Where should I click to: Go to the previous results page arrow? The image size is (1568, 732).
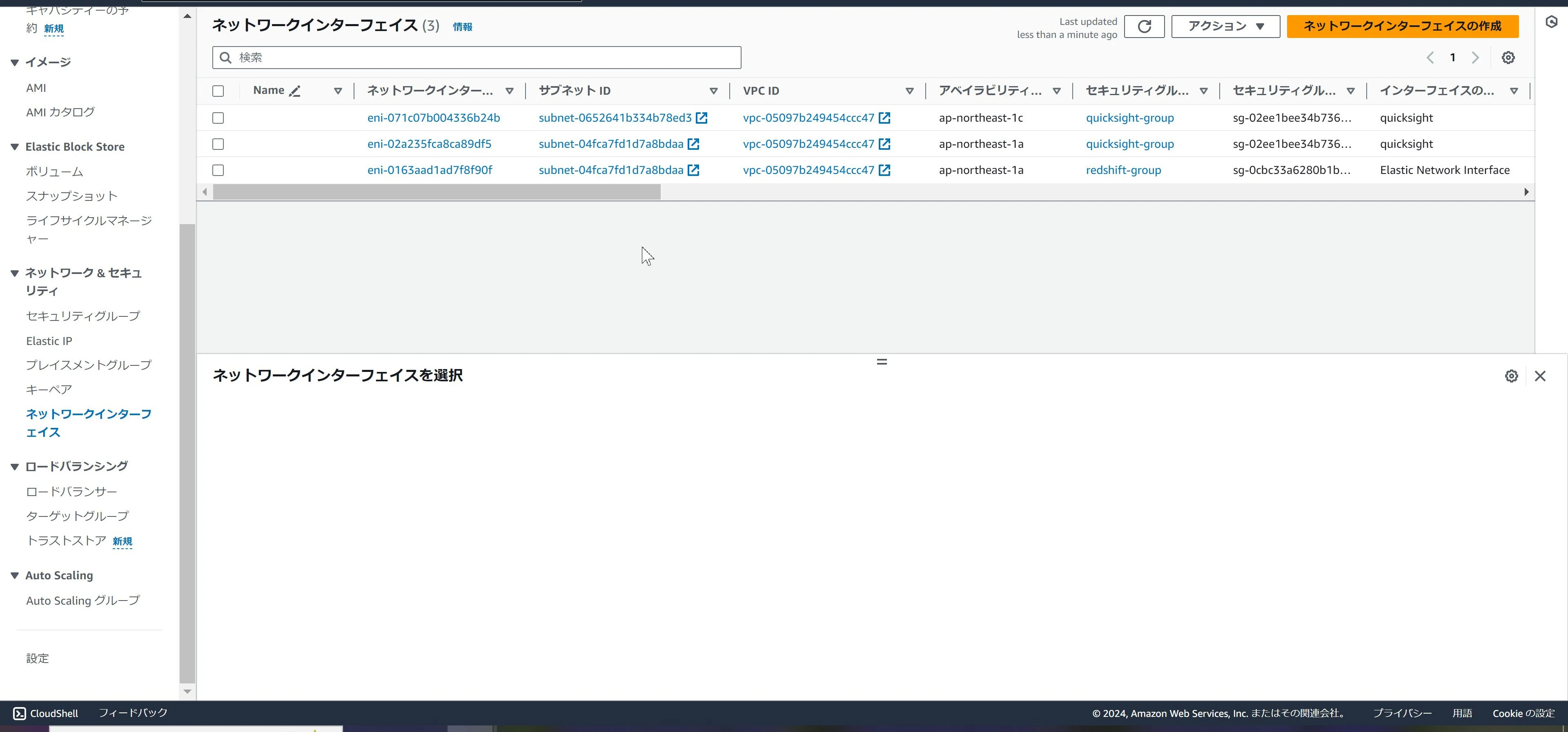coord(1430,58)
